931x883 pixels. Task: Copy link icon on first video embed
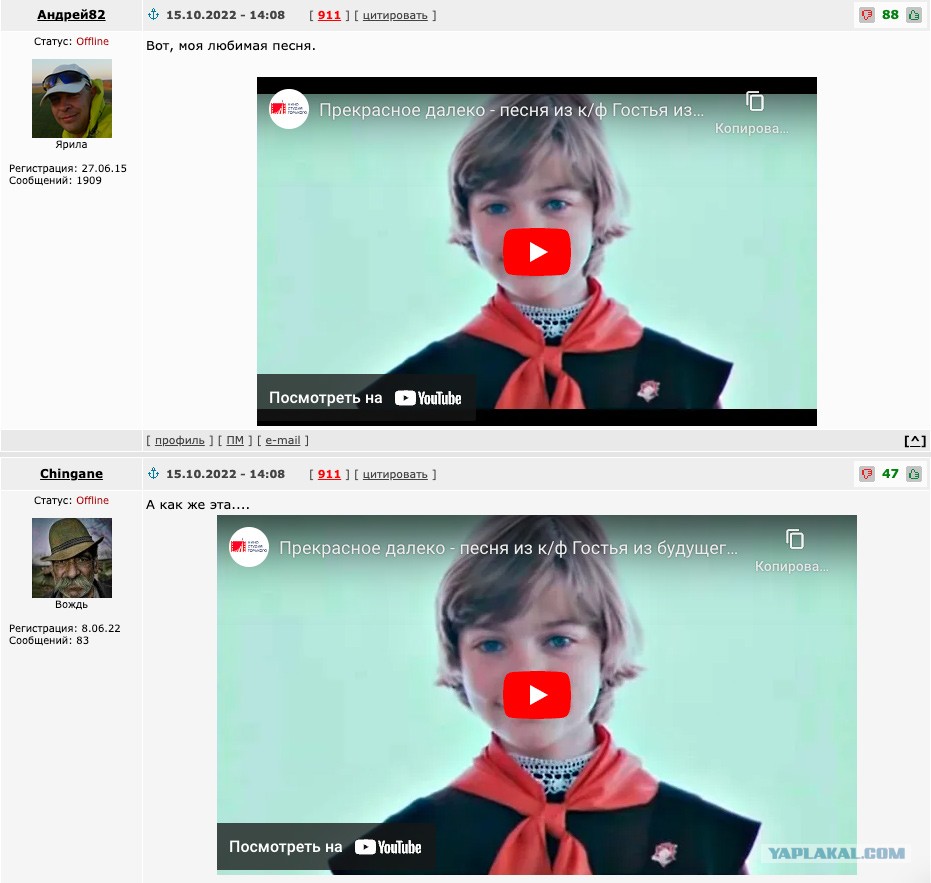pos(755,102)
